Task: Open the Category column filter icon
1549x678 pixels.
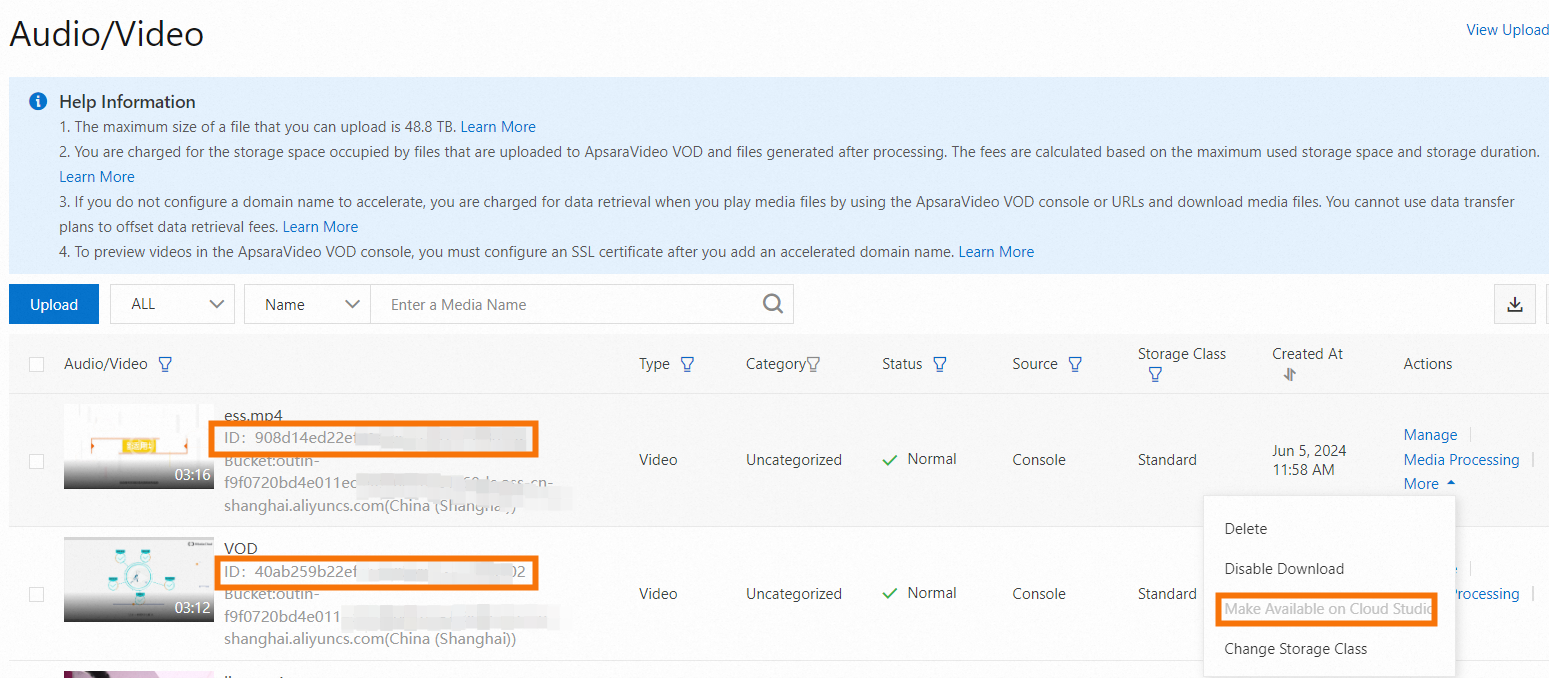Action: click(x=814, y=364)
